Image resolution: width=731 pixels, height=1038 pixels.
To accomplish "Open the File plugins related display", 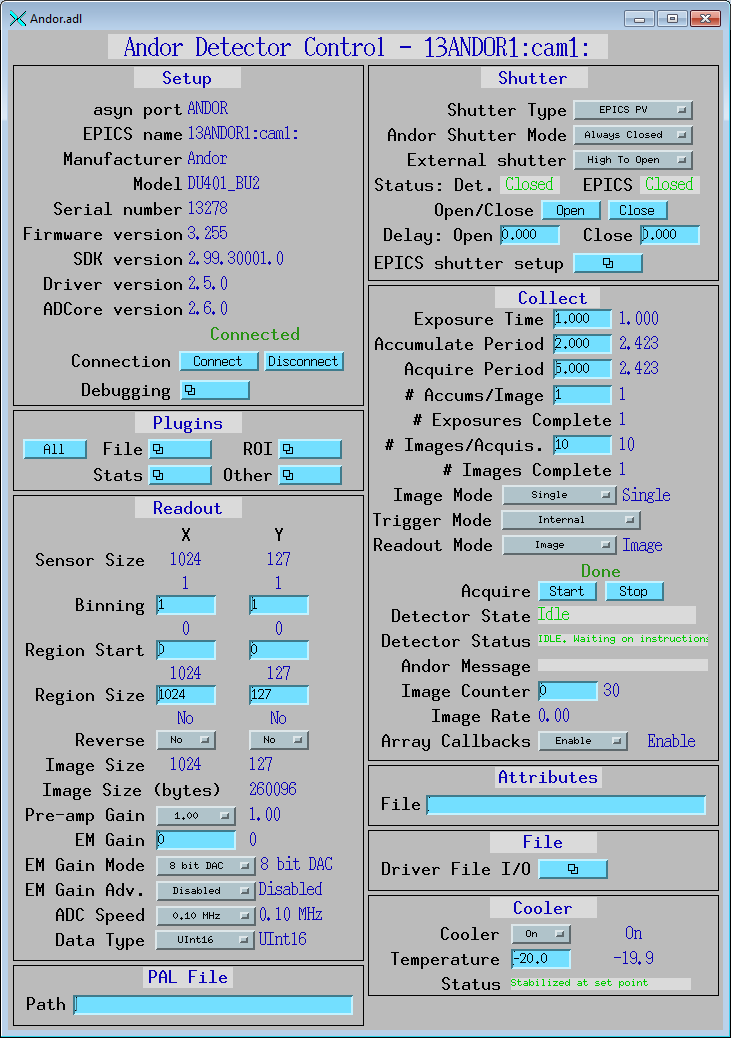I will [180, 449].
